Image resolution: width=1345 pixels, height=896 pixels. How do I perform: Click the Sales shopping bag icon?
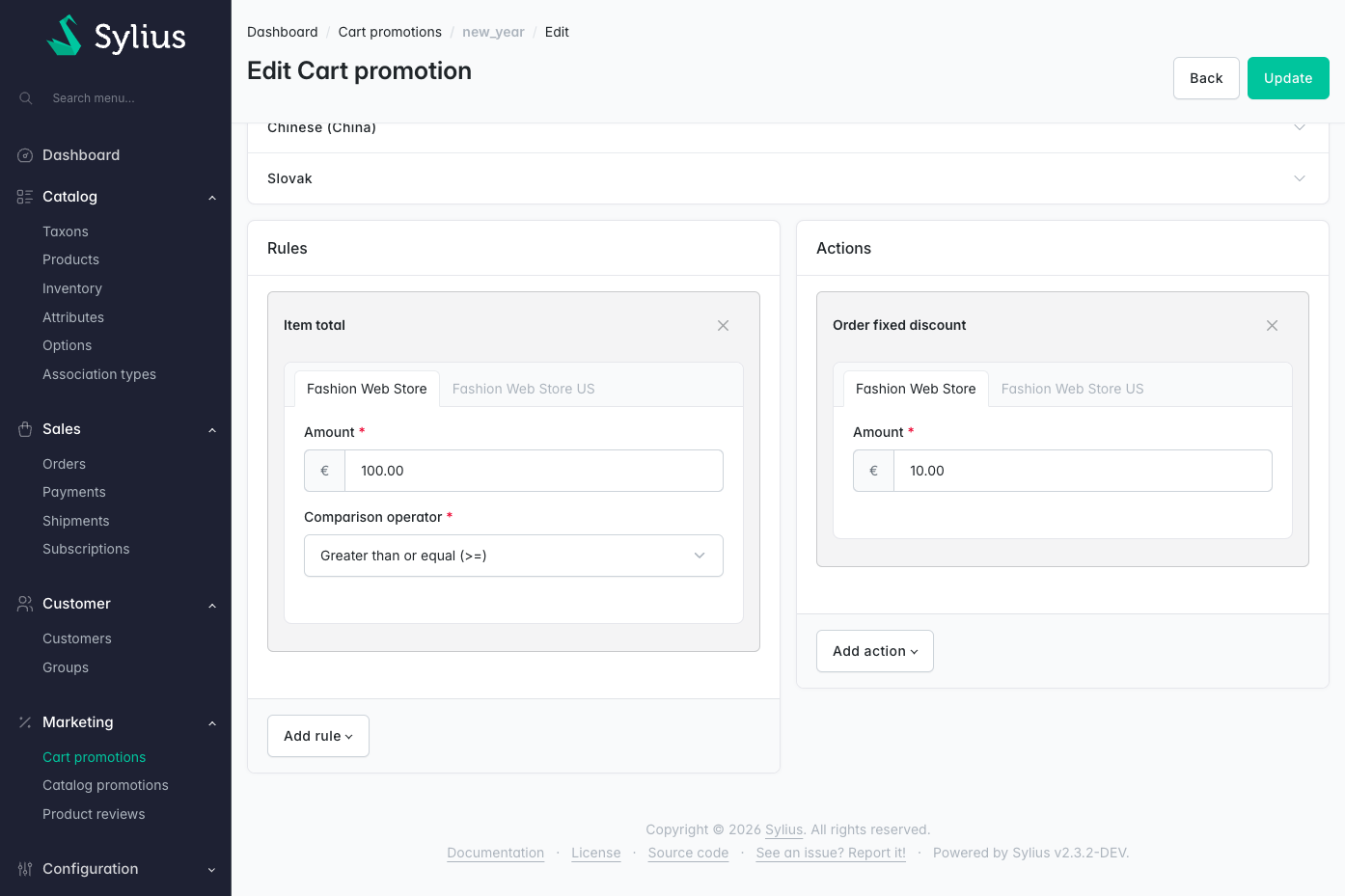(x=25, y=429)
